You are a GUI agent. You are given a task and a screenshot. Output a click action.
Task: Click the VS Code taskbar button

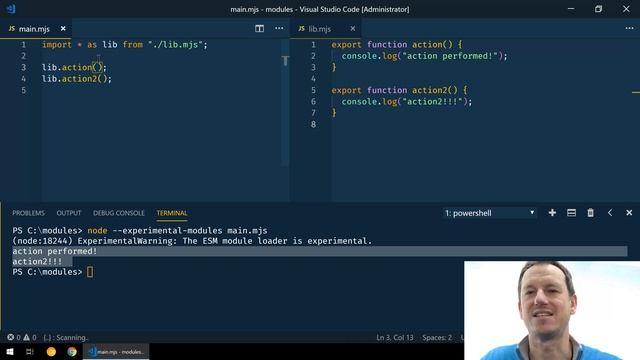(116, 351)
